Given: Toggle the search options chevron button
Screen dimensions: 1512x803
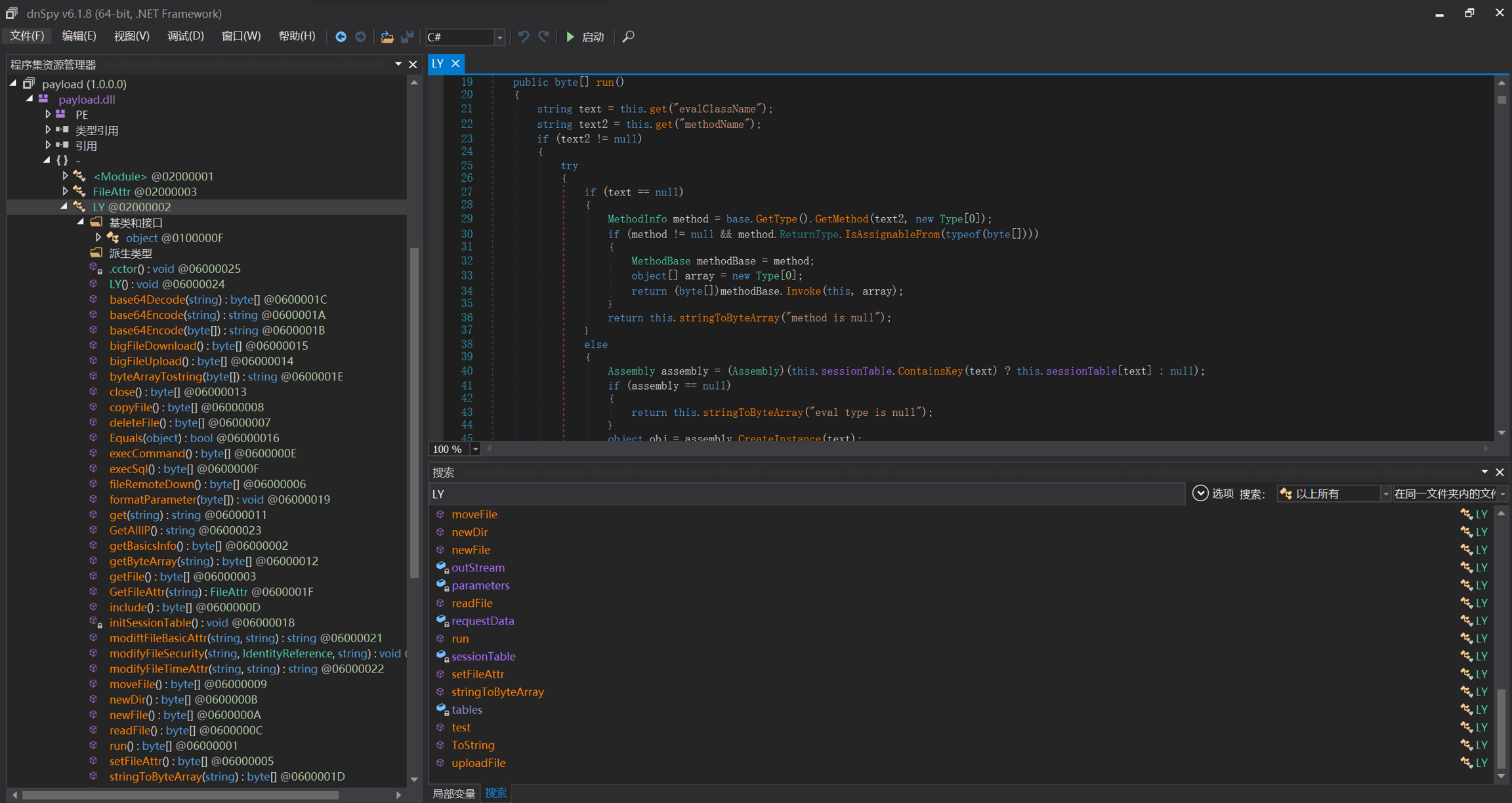Looking at the screenshot, I should [x=1200, y=493].
